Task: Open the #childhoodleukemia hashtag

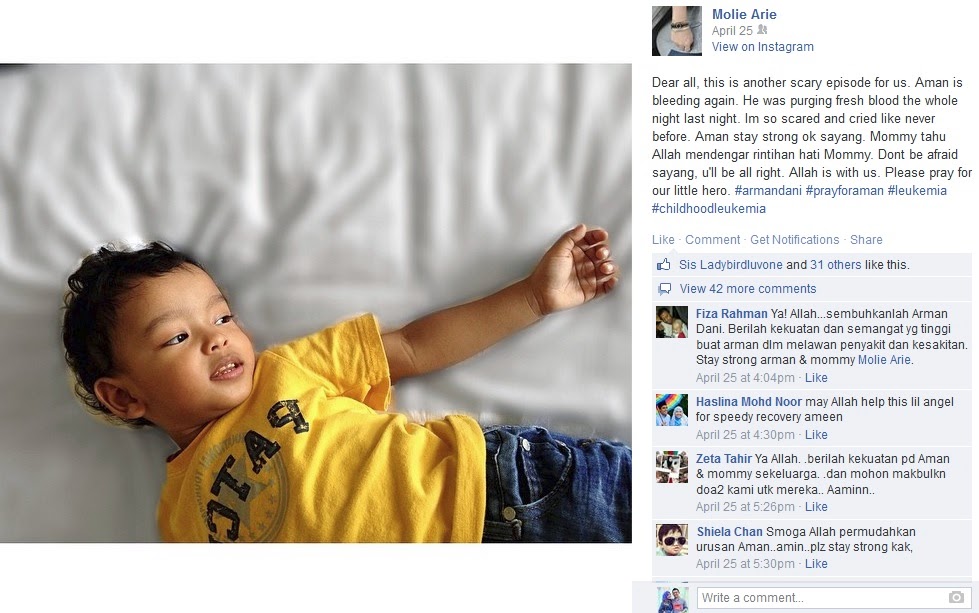Action: [709, 208]
